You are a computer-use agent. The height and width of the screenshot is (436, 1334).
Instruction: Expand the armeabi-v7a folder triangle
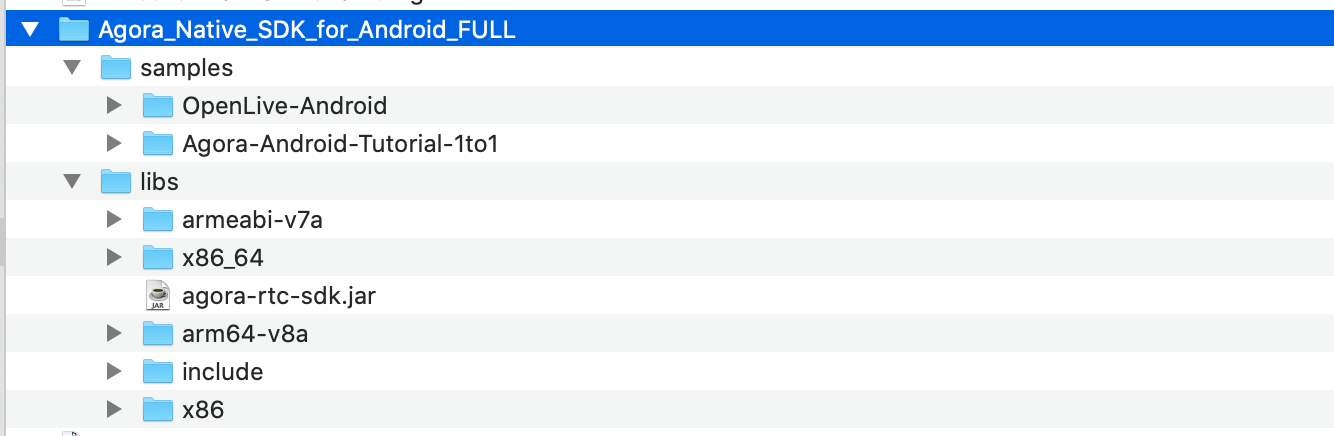(113, 219)
